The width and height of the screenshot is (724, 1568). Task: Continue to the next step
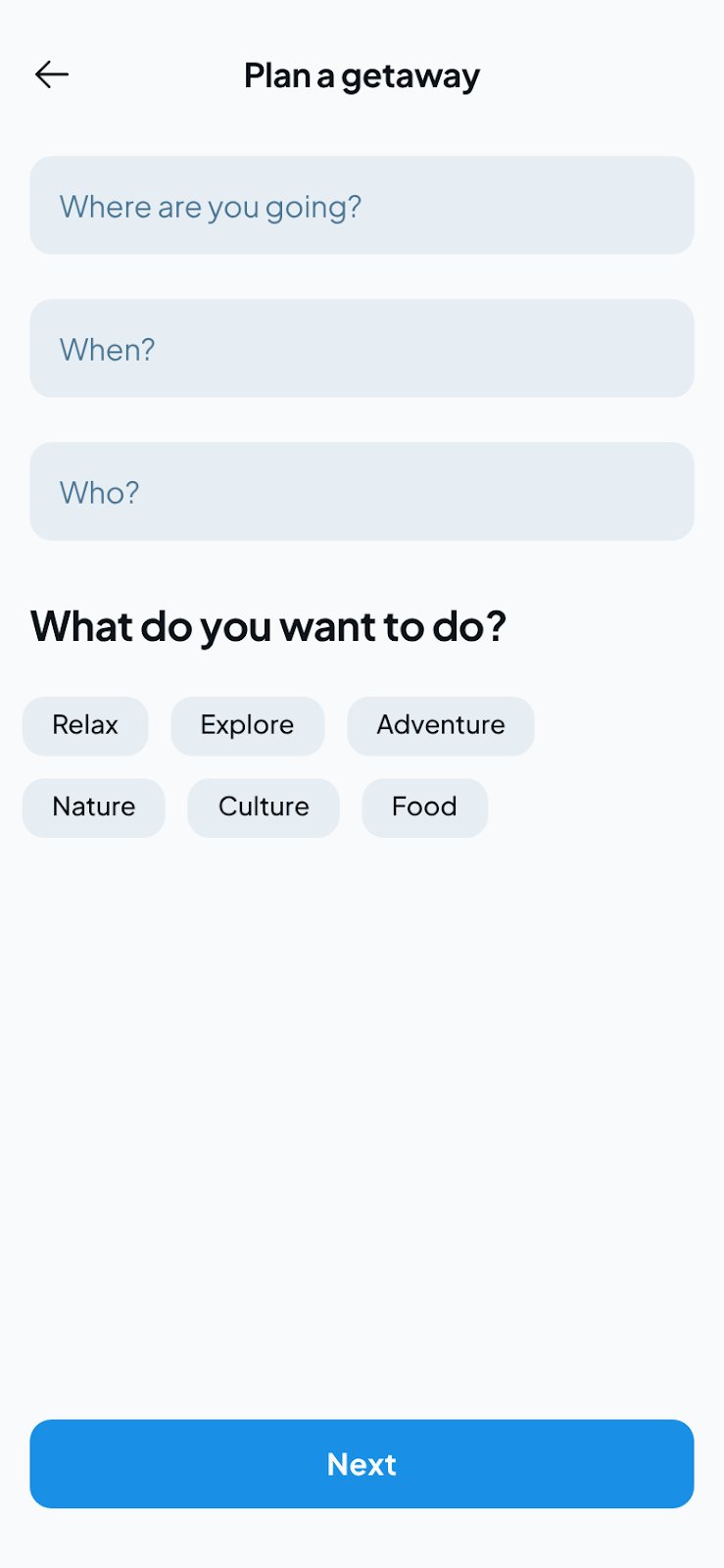(x=362, y=1463)
